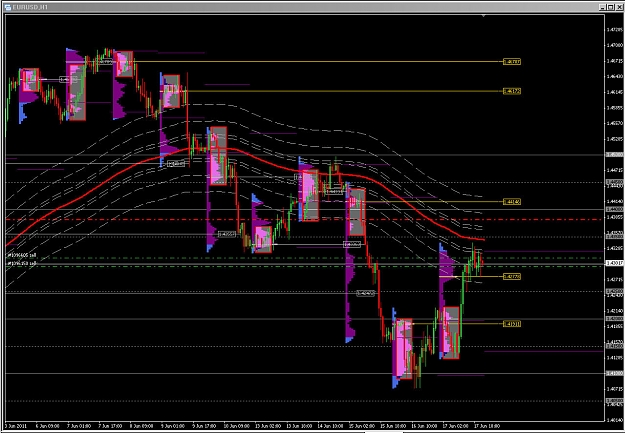This screenshot has height=433, width=625.
Task: Click the 17 Jun 18:00 time label
Action: click(487, 426)
